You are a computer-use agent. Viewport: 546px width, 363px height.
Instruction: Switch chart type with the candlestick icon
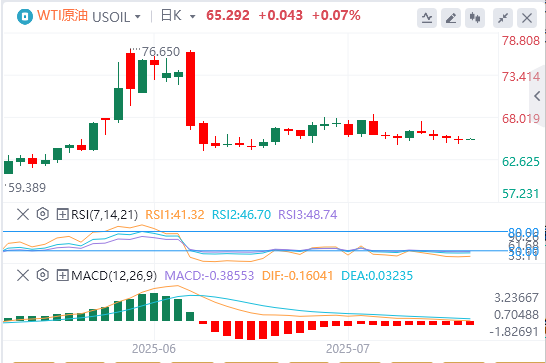pos(475,17)
